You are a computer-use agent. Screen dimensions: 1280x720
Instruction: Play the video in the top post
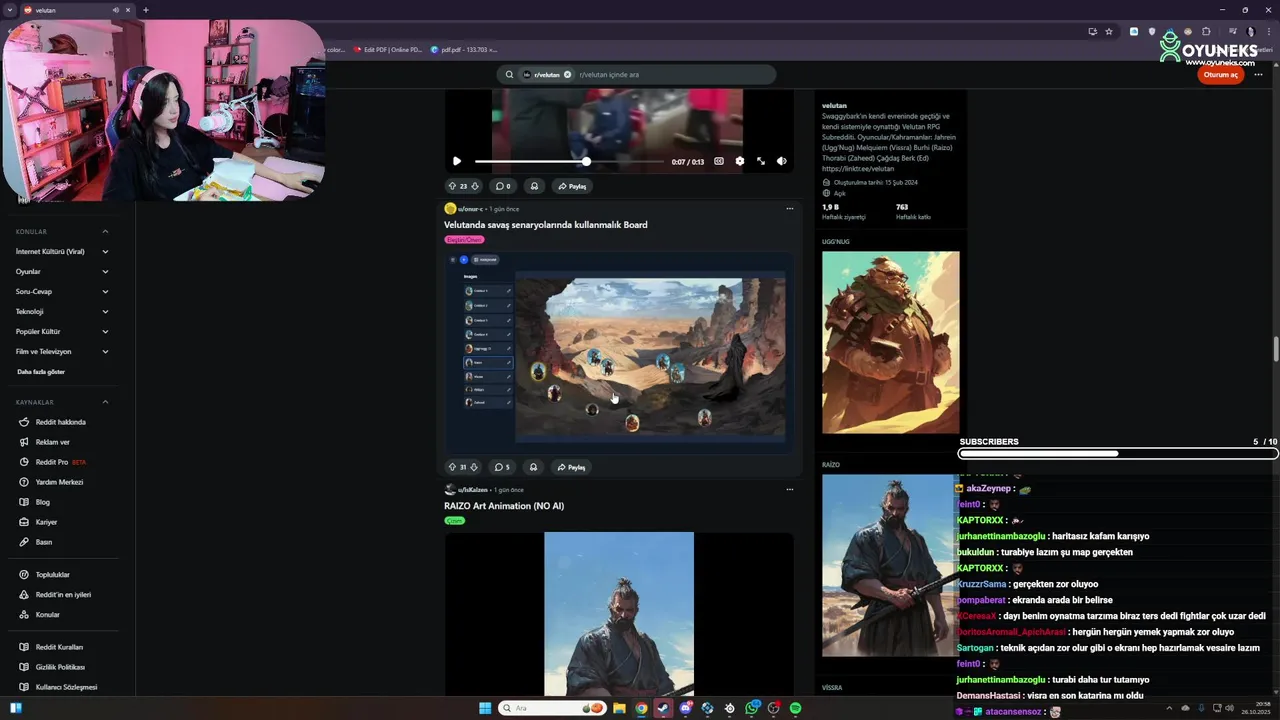[457, 161]
